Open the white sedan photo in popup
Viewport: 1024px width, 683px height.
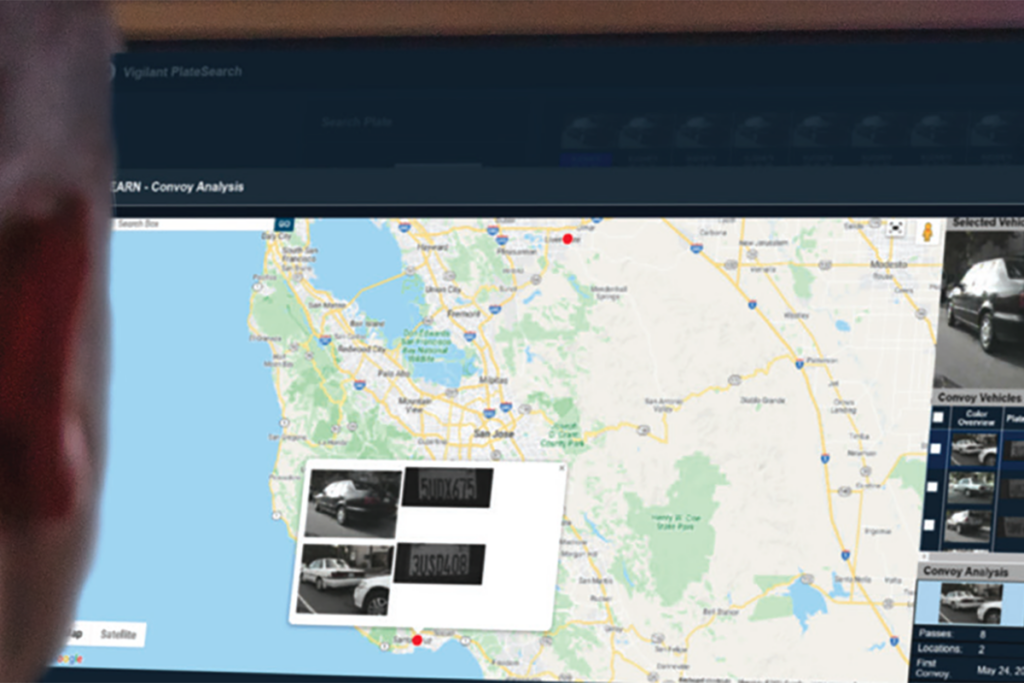345,579
